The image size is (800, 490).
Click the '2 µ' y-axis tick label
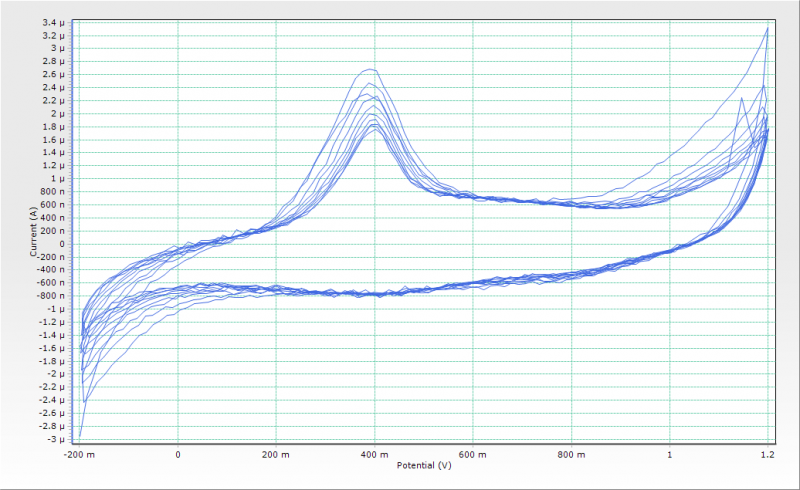point(58,114)
